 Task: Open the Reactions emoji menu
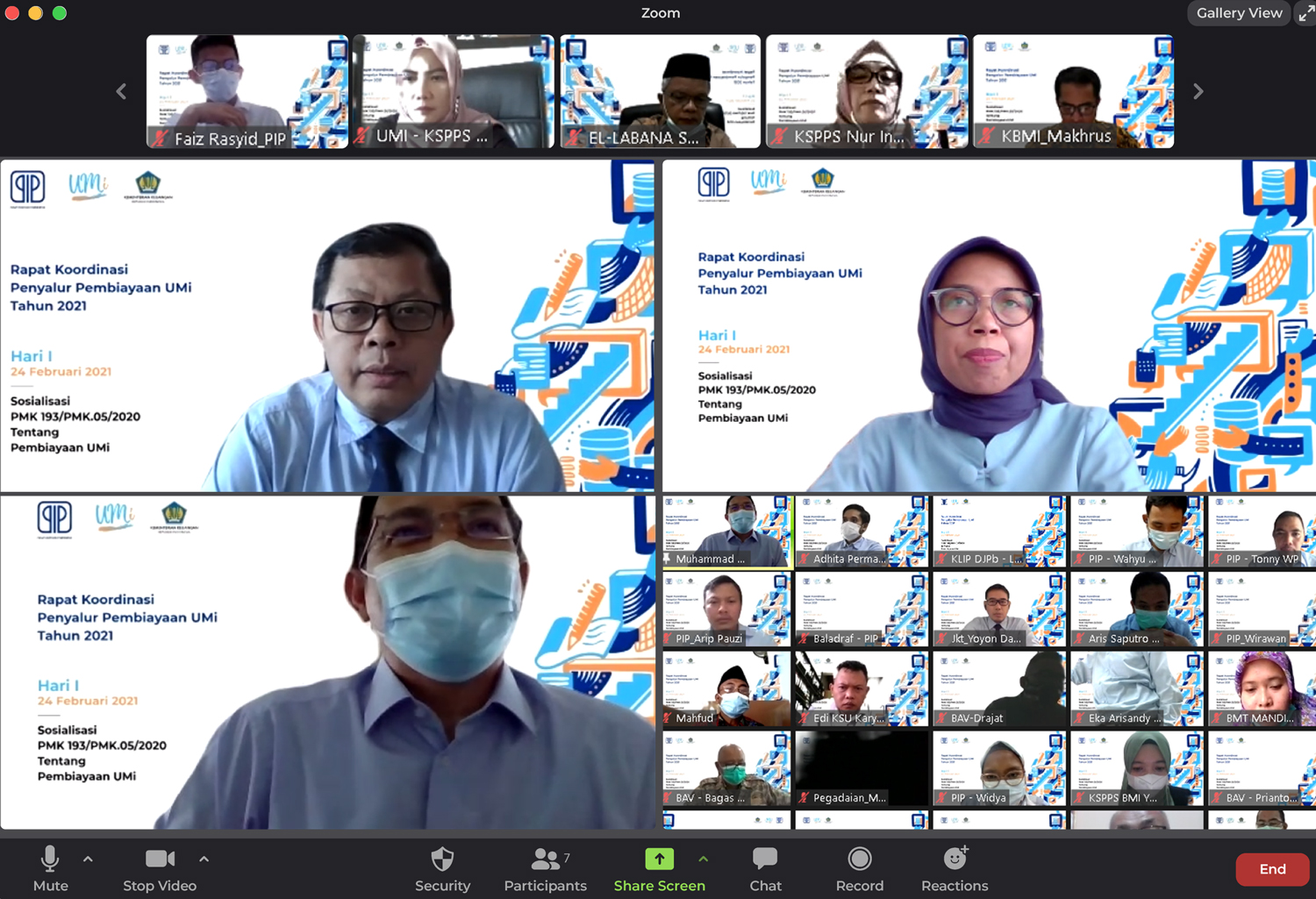[x=955, y=860]
